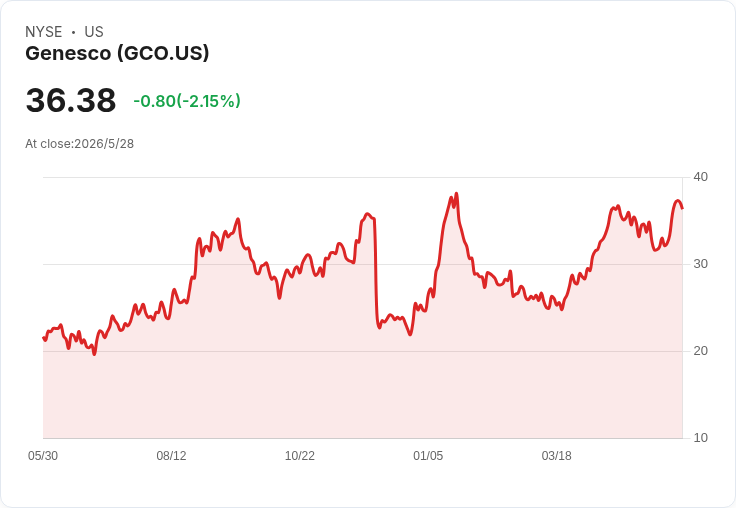The height and width of the screenshot is (508, 736).
Task: Click the 05/30 x-axis date label
Action: pyautogui.click(x=43, y=456)
